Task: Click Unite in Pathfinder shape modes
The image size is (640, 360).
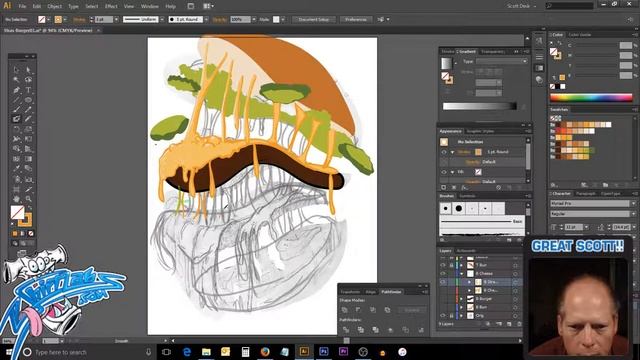Action: [345, 310]
